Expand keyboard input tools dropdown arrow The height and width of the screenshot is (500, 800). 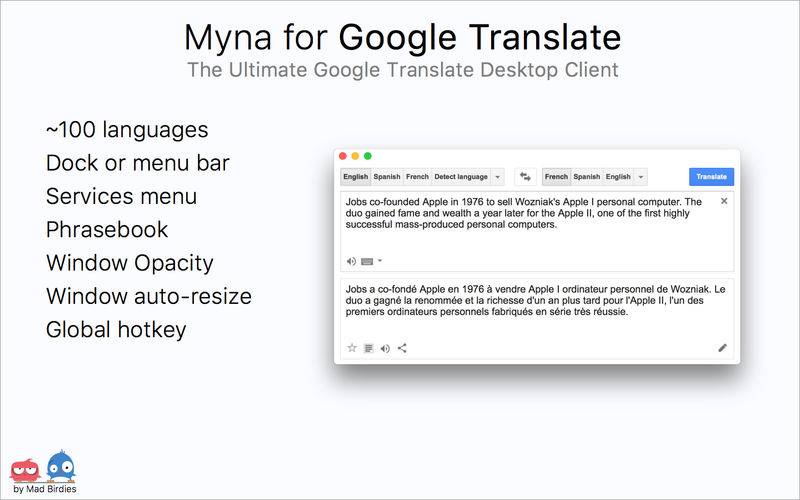click(380, 261)
